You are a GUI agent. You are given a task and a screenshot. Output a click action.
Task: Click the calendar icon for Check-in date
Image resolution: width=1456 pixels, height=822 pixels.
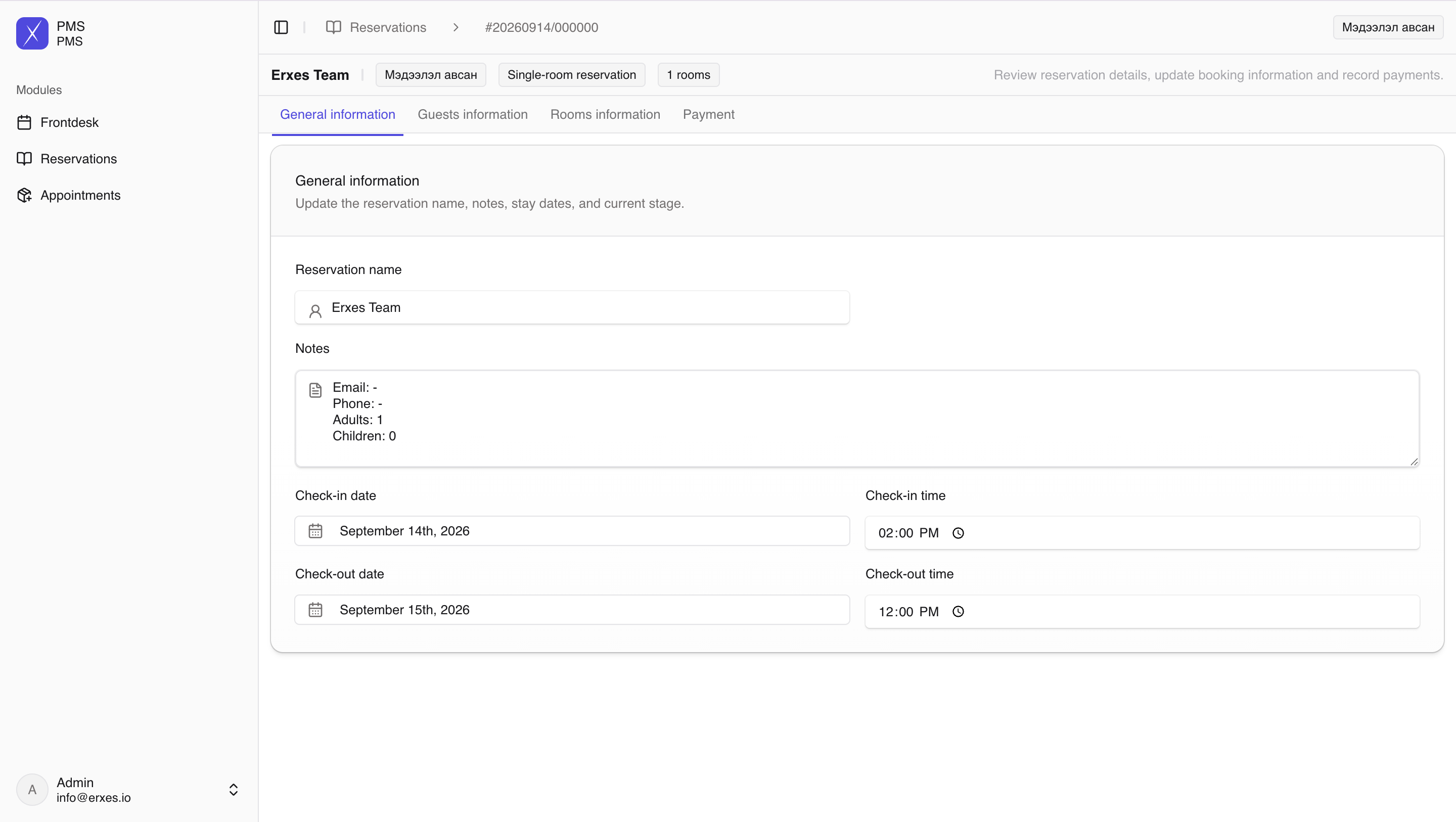pos(315,531)
